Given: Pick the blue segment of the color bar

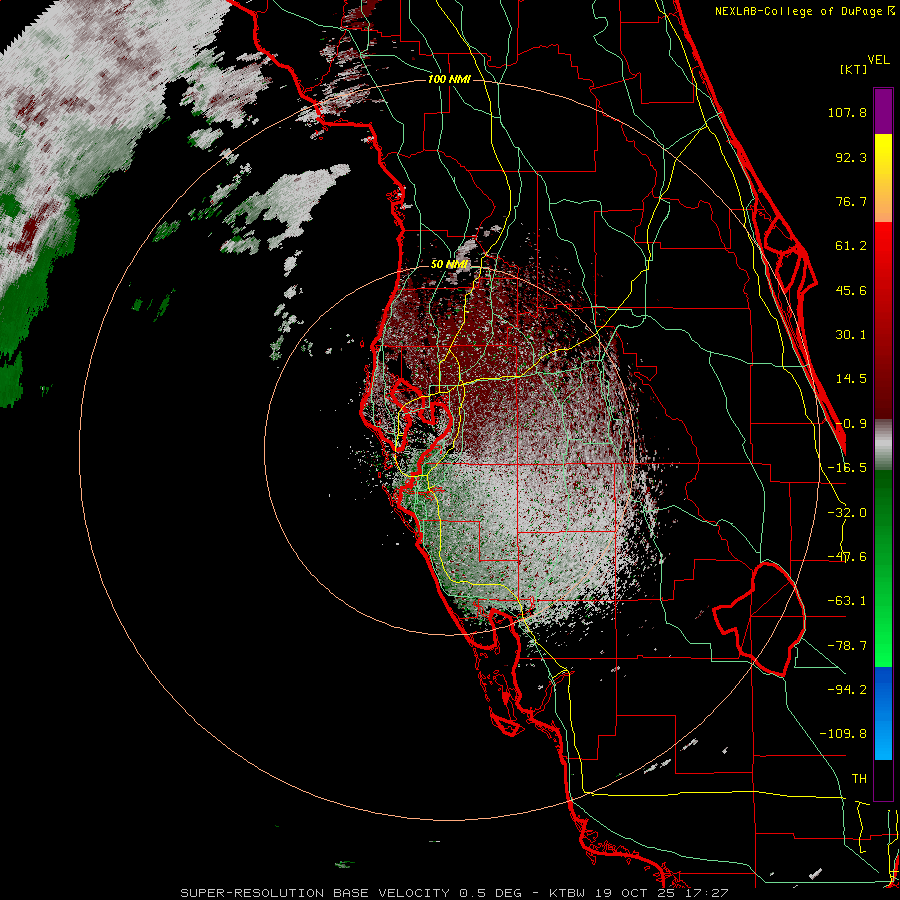Looking at the screenshot, I should pos(883,713).
